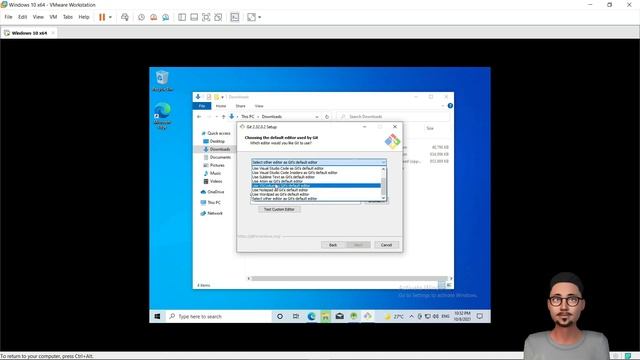
Task: Click the editor selection combo box in Git Setup
Action: tap(319, 162)
